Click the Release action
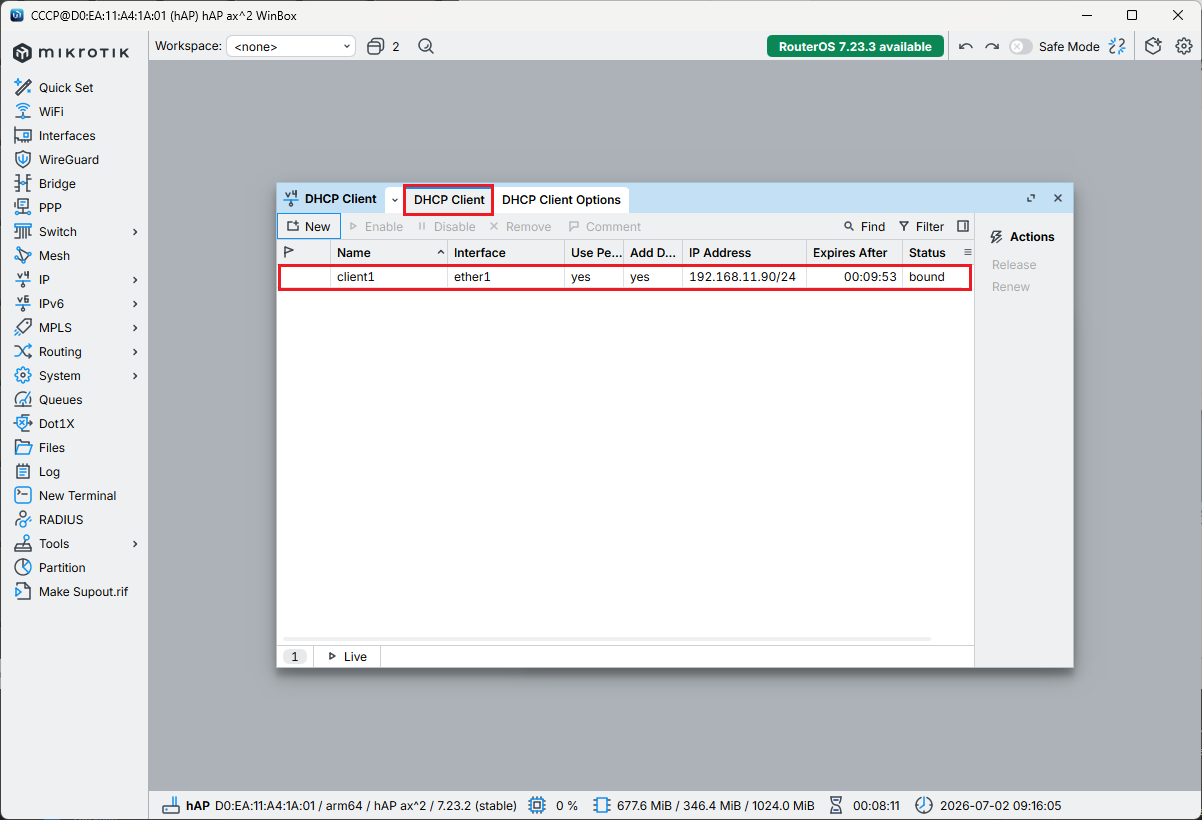This screenshot has width=1202, height=820. (x=1014, y=264)
